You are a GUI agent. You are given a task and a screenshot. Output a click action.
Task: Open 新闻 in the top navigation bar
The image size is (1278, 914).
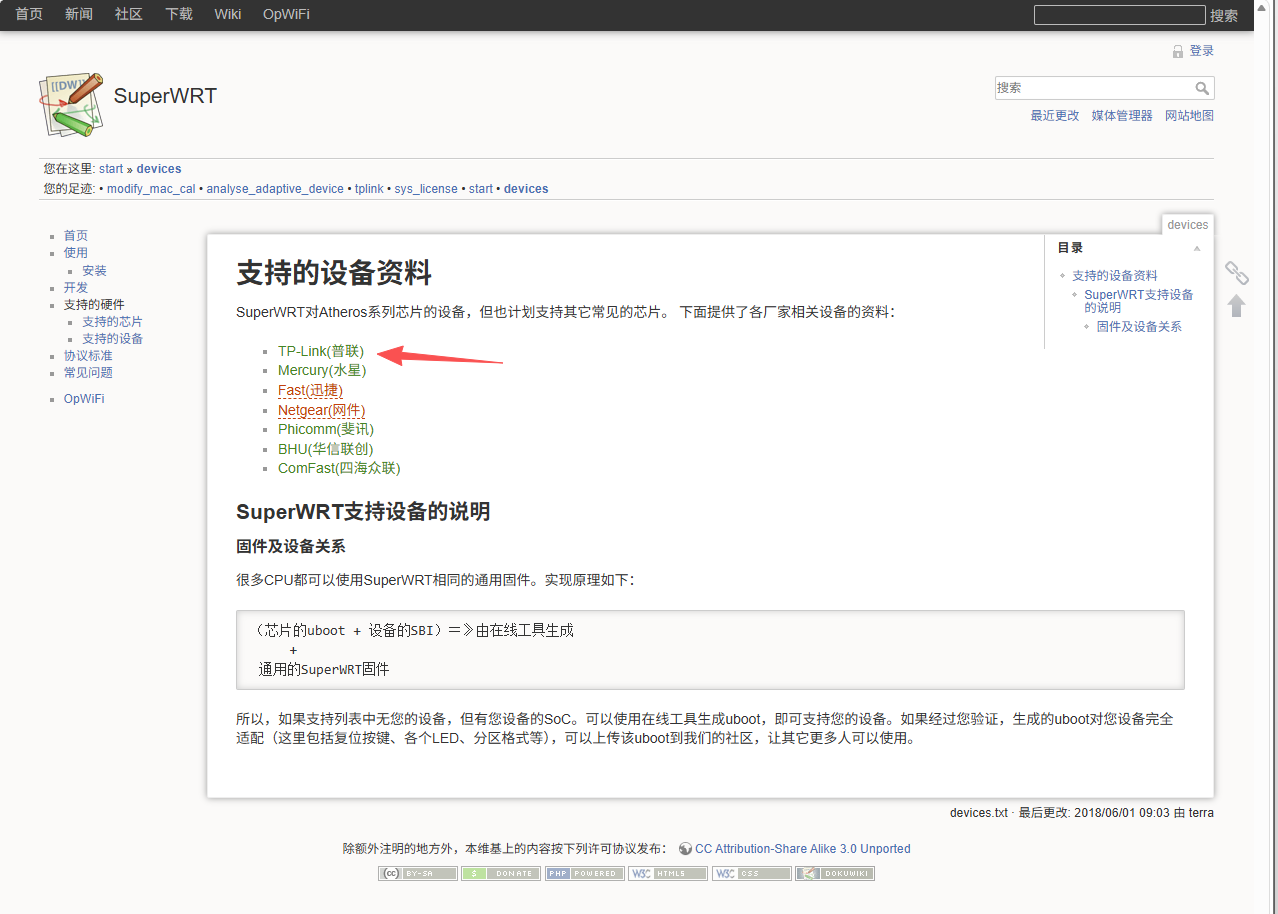79,14
